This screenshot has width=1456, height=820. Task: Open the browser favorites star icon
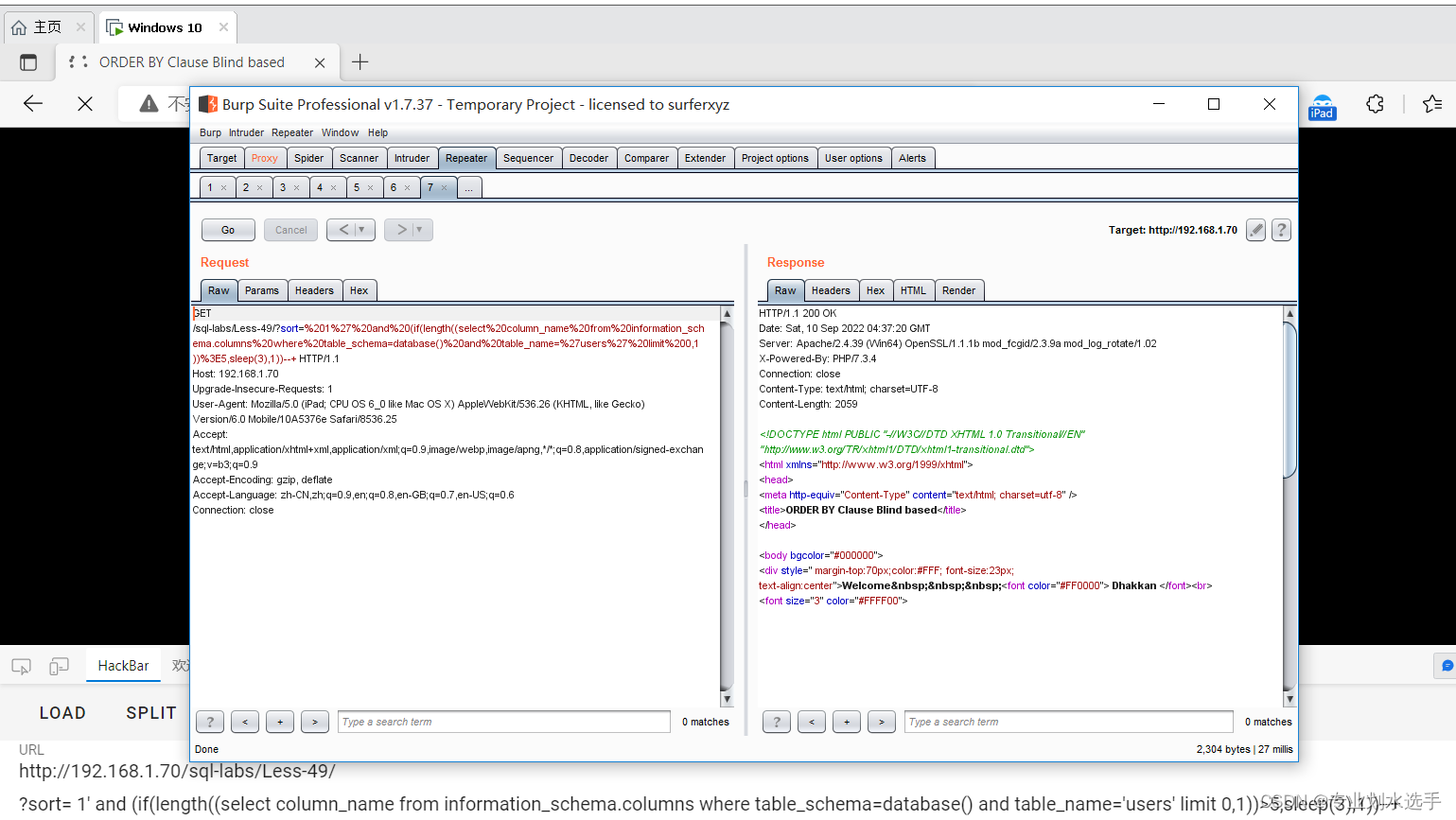pyautogui.click(x=1432, y=104)
